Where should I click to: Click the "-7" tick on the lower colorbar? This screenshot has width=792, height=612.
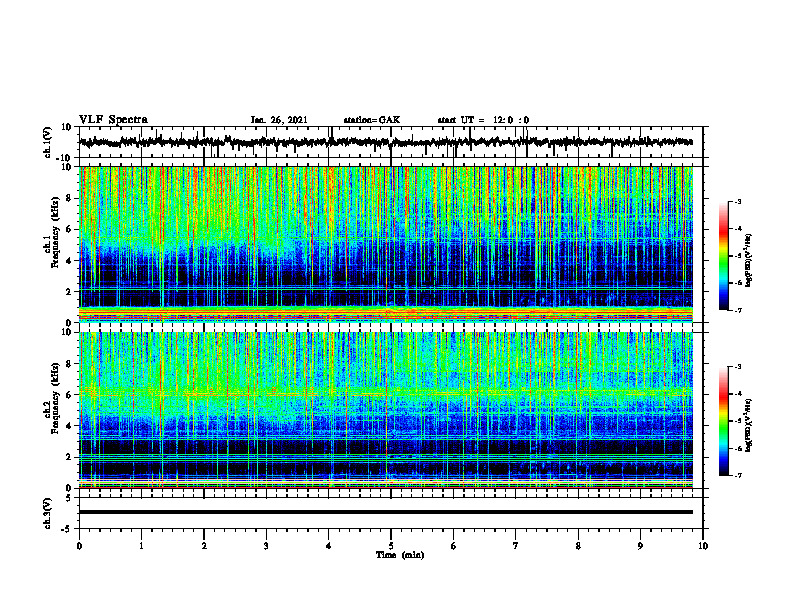click(x=737, y=475)
